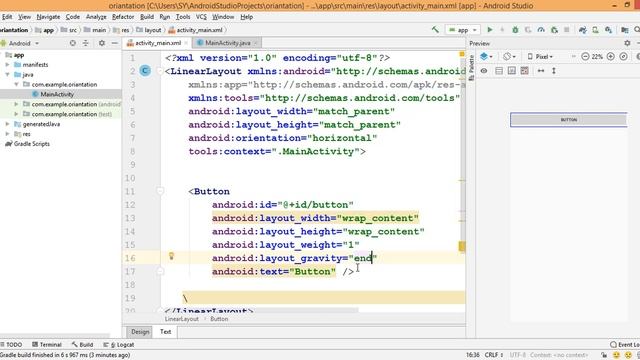Open the Project Structure icon

coord(624,30)
